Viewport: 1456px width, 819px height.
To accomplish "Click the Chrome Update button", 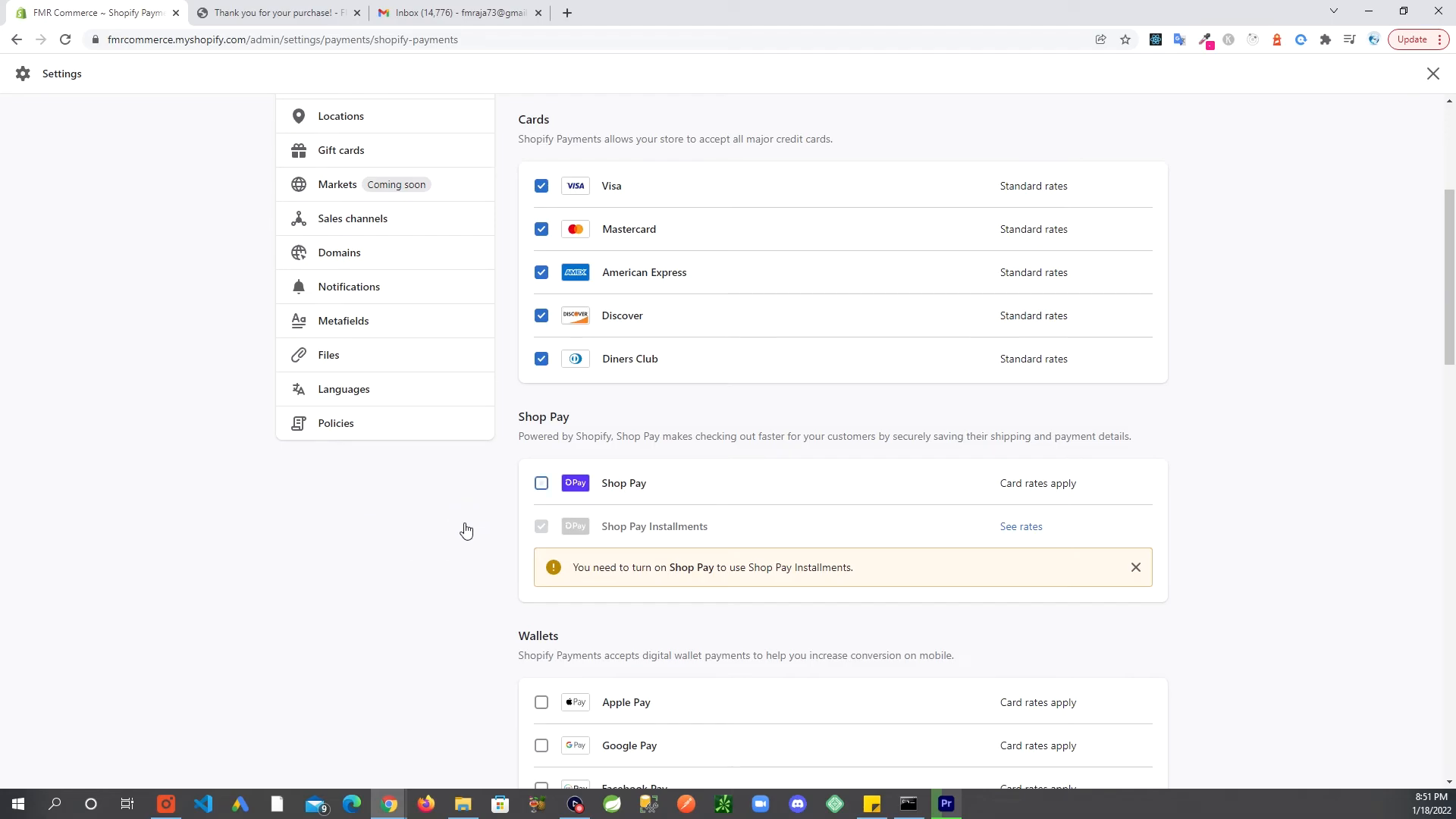I will click(x=1418, y=39).
